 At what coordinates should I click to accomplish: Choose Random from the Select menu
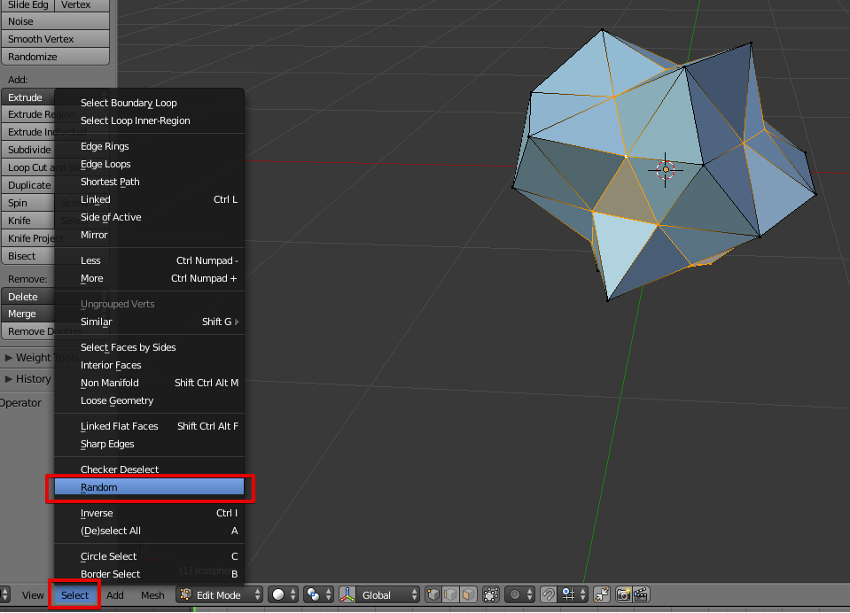[149, 488]
